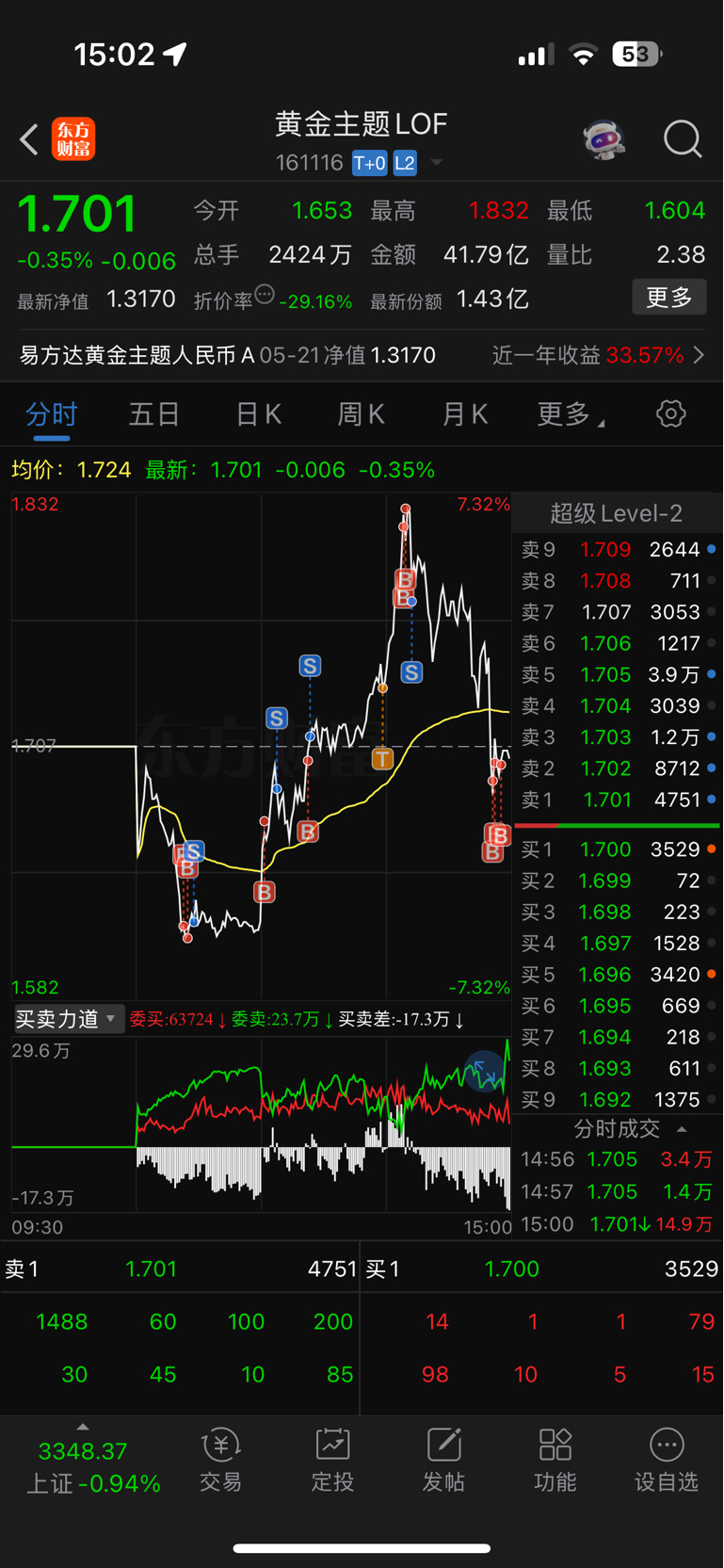The width and height of the screenshot is (724, 1568).
Task: Tap the 买卖力道 indicator sub-chart
Action: point(261,1123)
